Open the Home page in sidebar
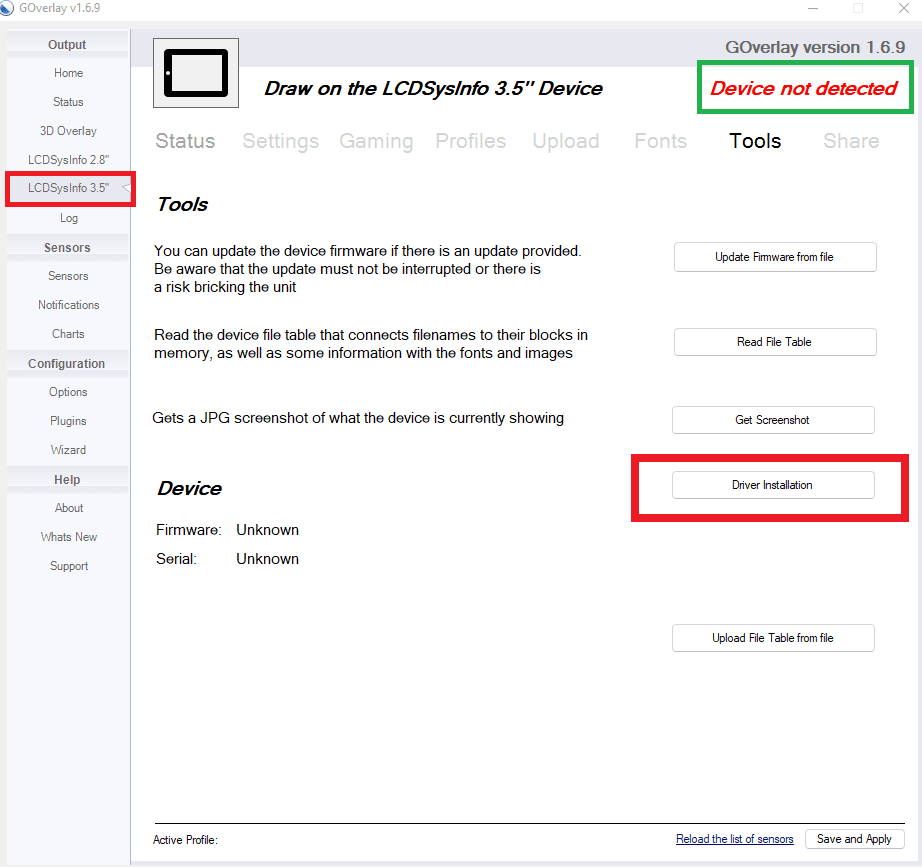 pyautogui.click(x=68, y=73)
